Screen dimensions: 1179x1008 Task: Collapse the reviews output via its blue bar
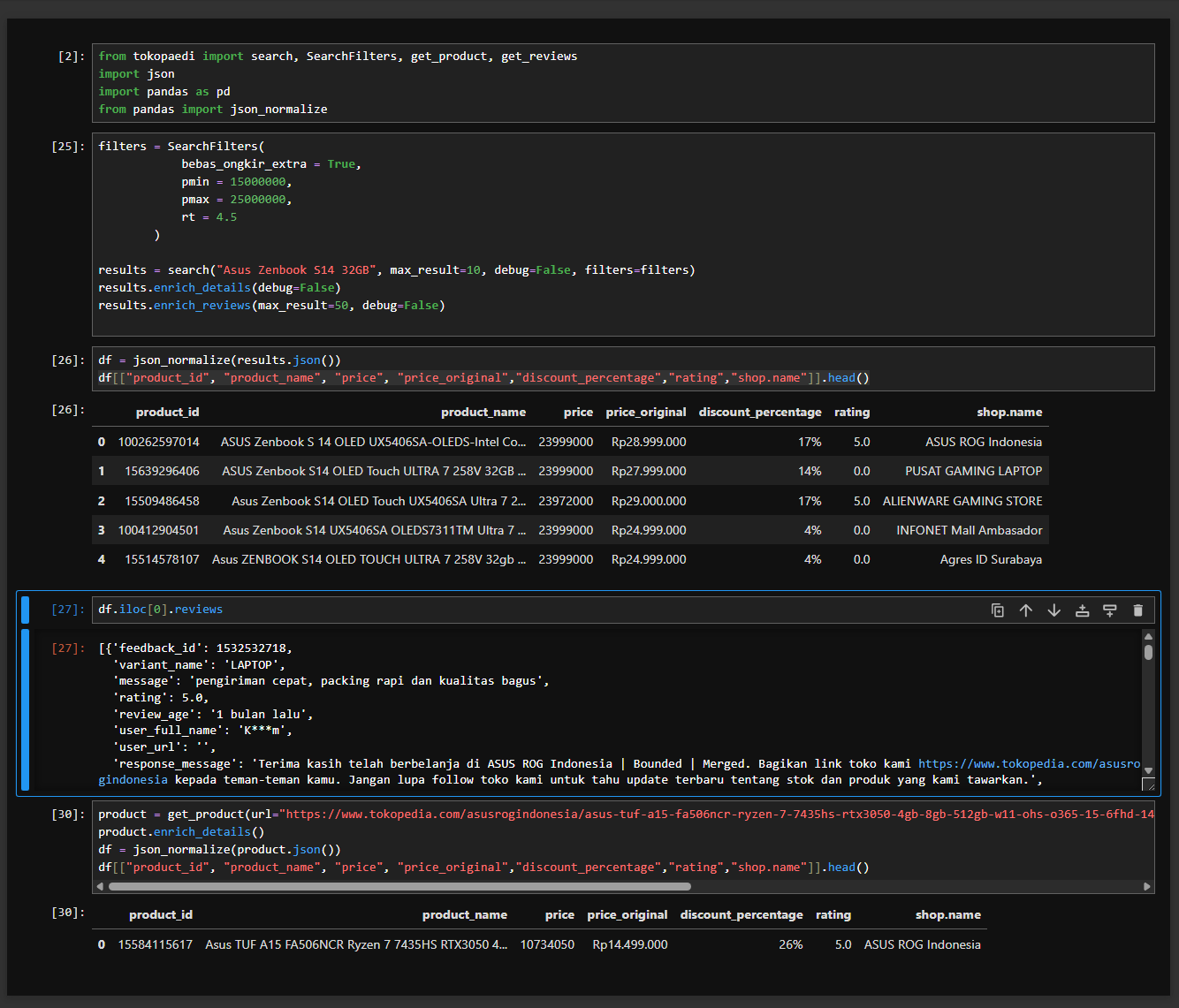25,709
